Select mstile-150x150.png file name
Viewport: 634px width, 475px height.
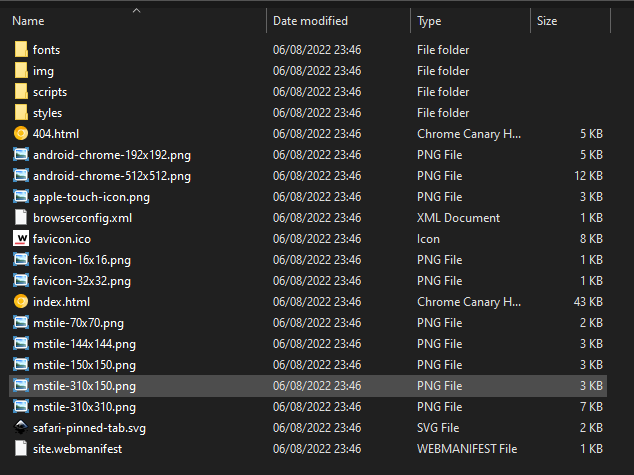pos(84,365)
